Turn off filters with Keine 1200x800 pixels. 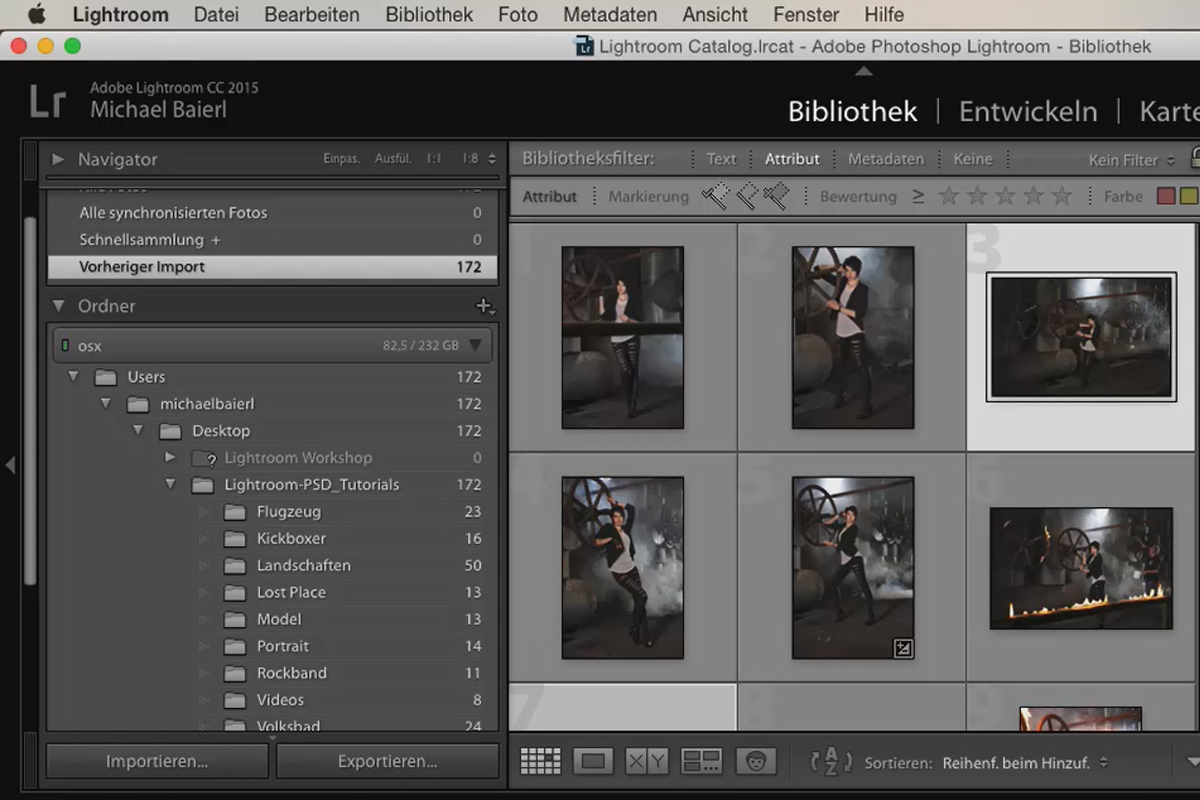click(973, 159)
